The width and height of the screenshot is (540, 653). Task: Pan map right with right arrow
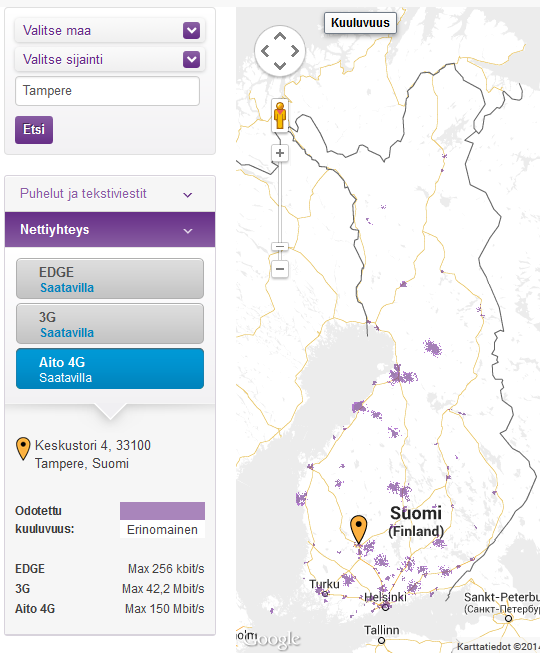(x=295, y=51)
